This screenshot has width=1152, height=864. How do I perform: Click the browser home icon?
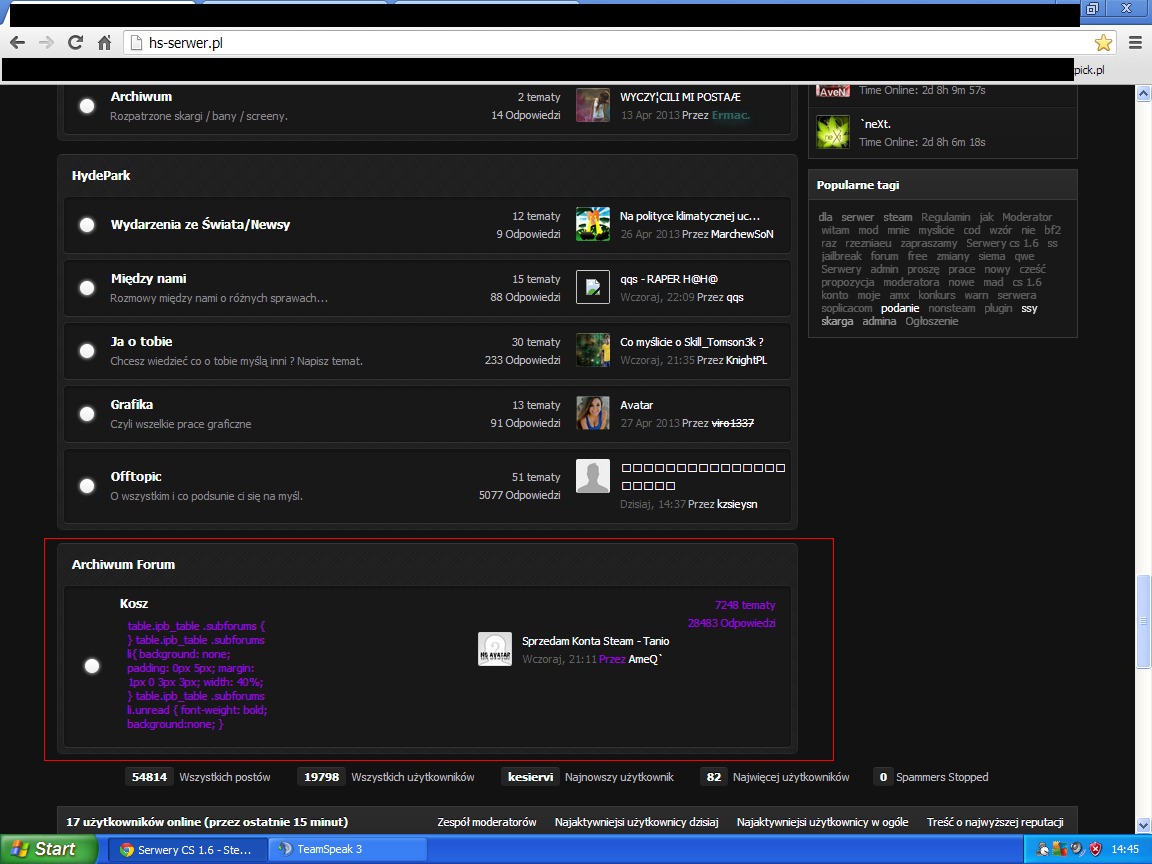coord(104,42)
